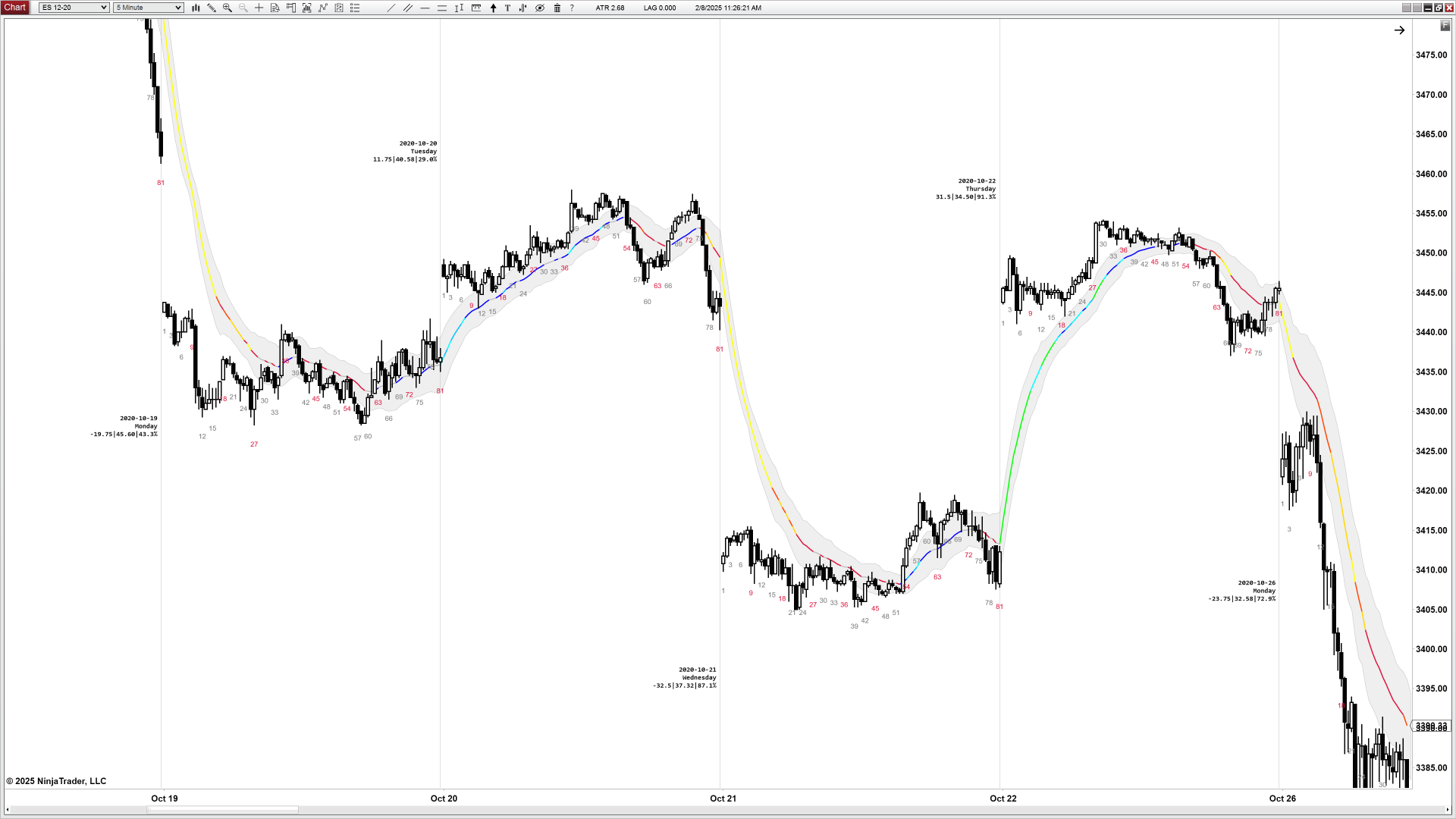1456x819 pixels.
Task: Click the zoom in magnifier icon
Action: pos(227,8)
